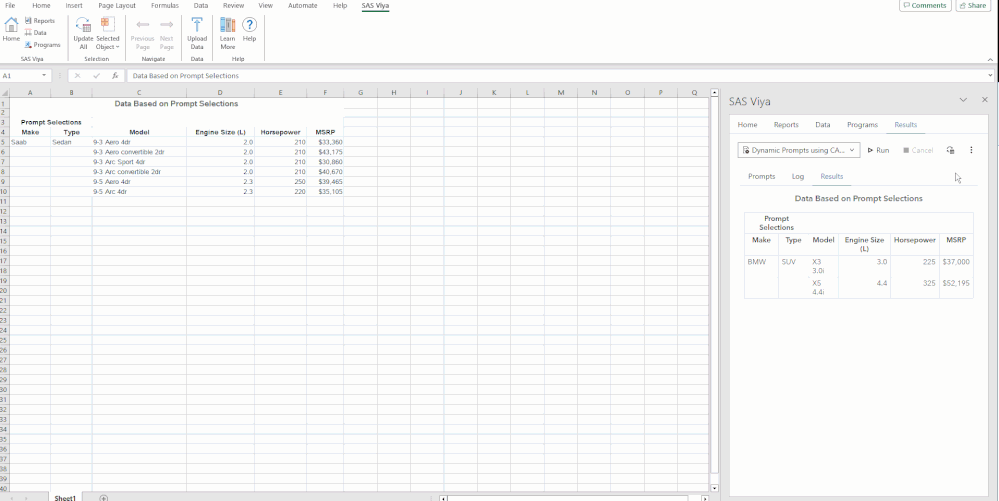
Task: Click the Share button
Action: pyautogui.click(x=972, y=5)
